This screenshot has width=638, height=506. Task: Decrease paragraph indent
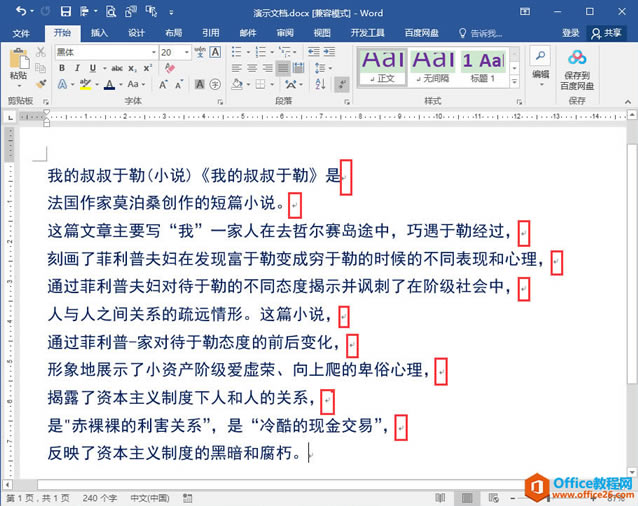(314, 52)
